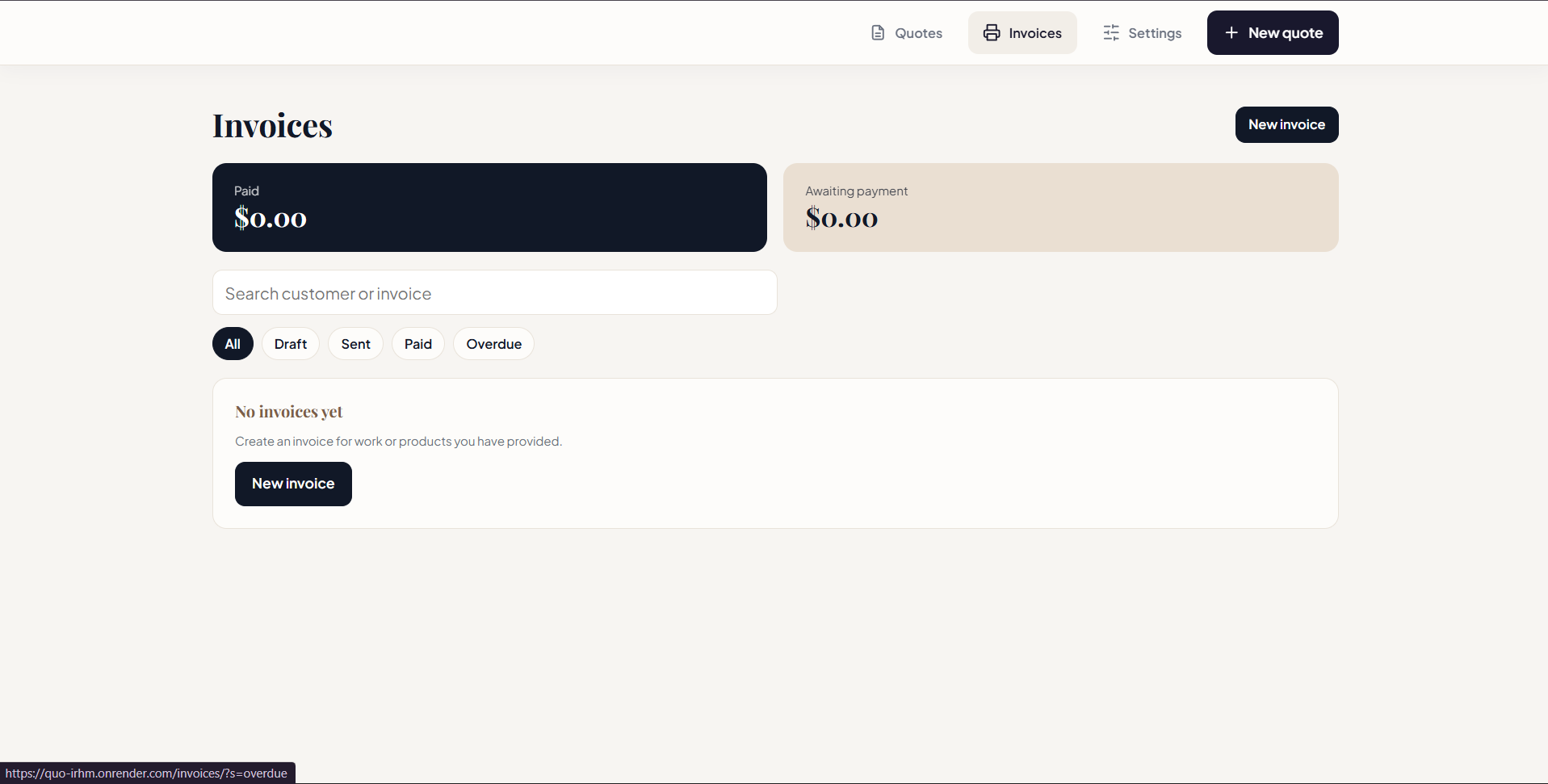Create a new quote
The height and width of the screenshot is (784, 1548).
tap(1273, 33)
